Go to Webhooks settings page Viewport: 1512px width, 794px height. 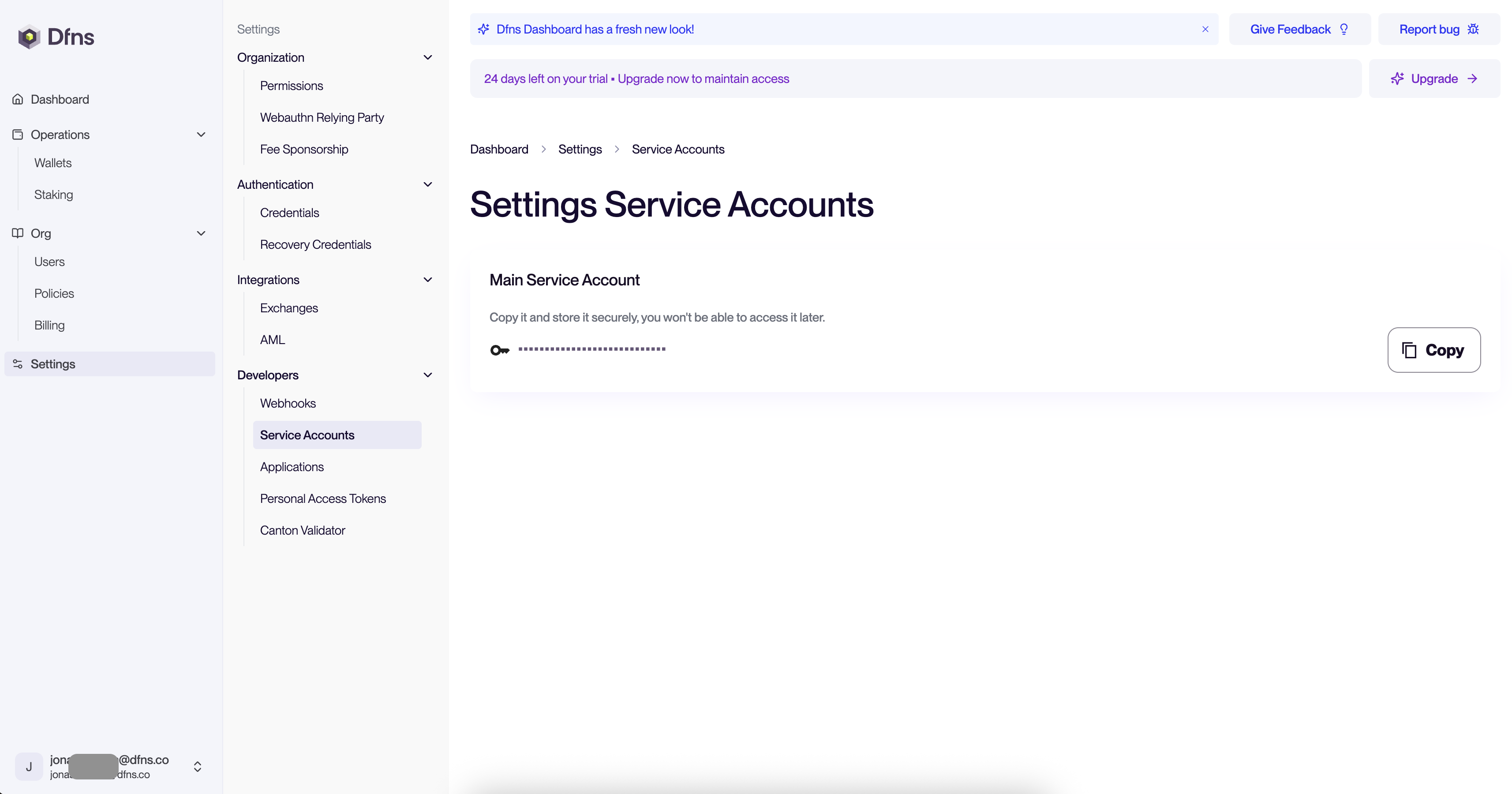click(288, 403)
